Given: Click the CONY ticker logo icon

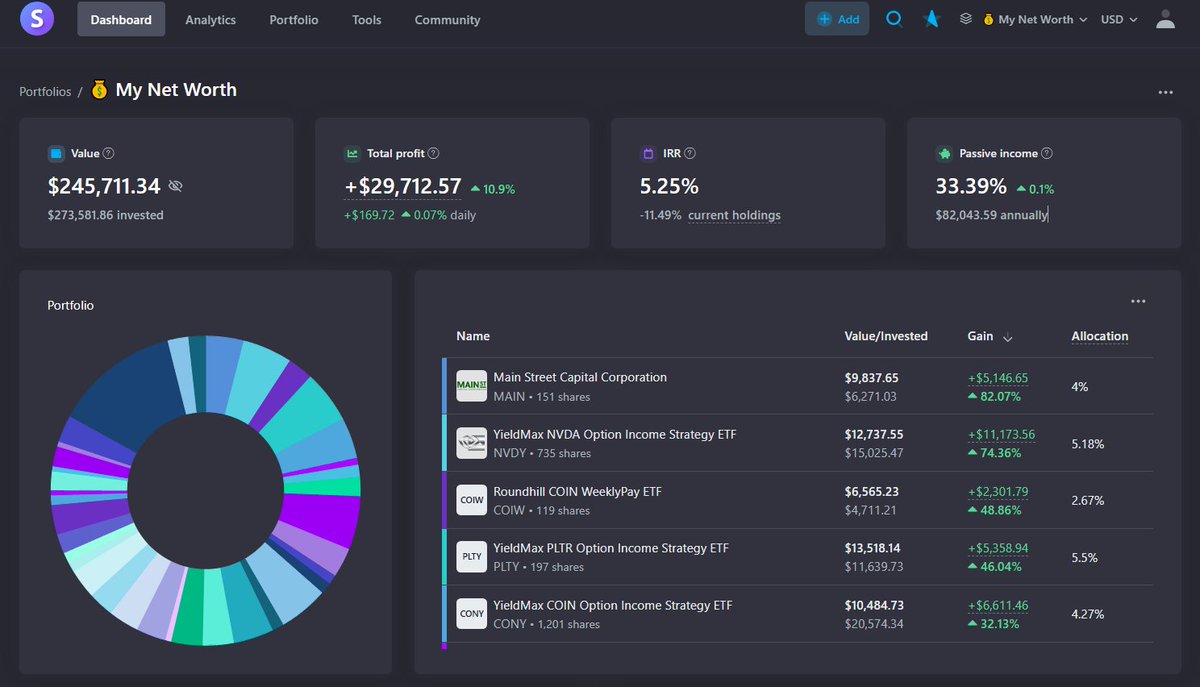Looking at the screenshot, I should point(471,614).
